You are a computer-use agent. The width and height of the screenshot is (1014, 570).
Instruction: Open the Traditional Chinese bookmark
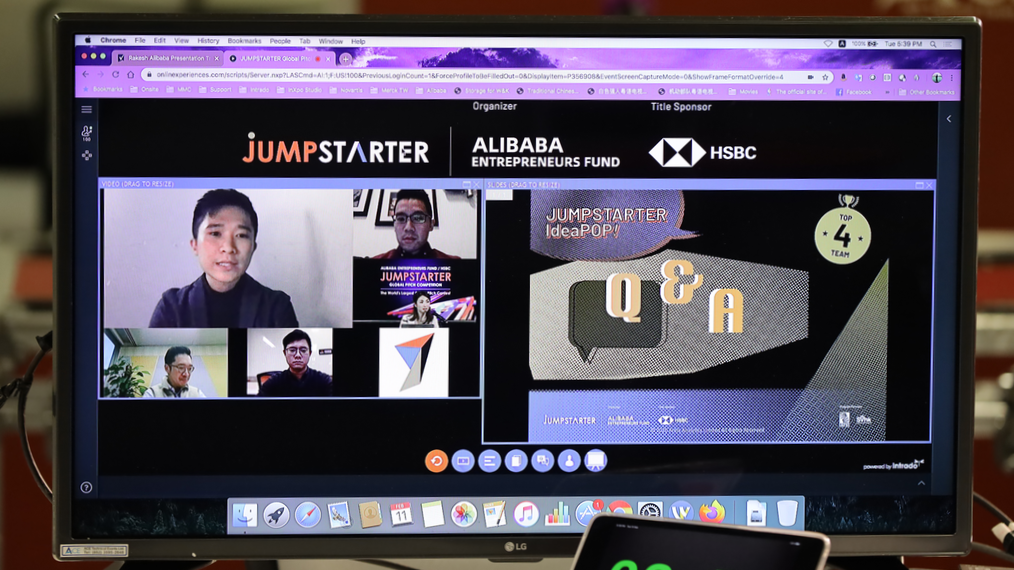click(546, 91)
